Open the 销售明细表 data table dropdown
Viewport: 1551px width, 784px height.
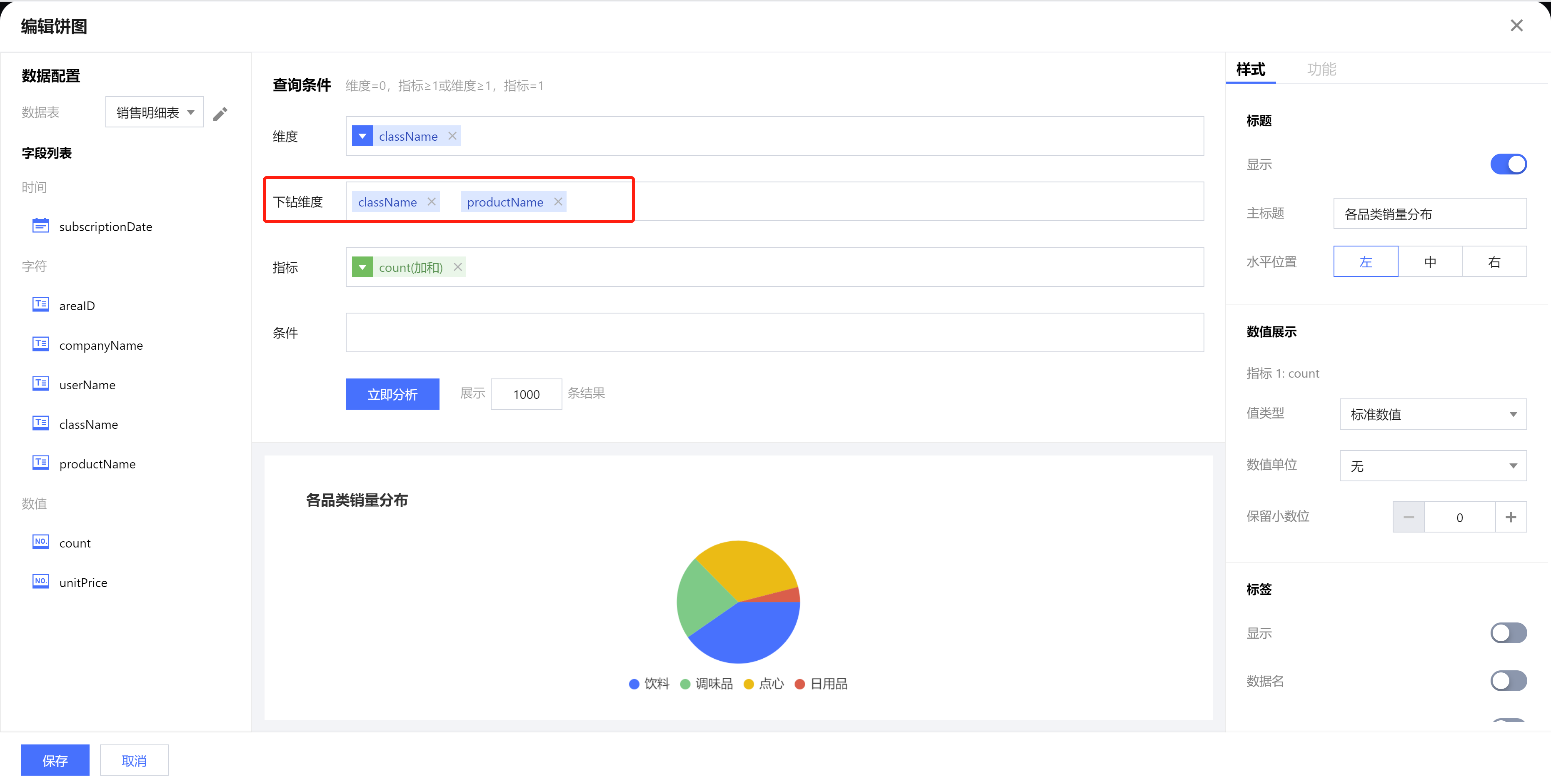coord(155,112)
